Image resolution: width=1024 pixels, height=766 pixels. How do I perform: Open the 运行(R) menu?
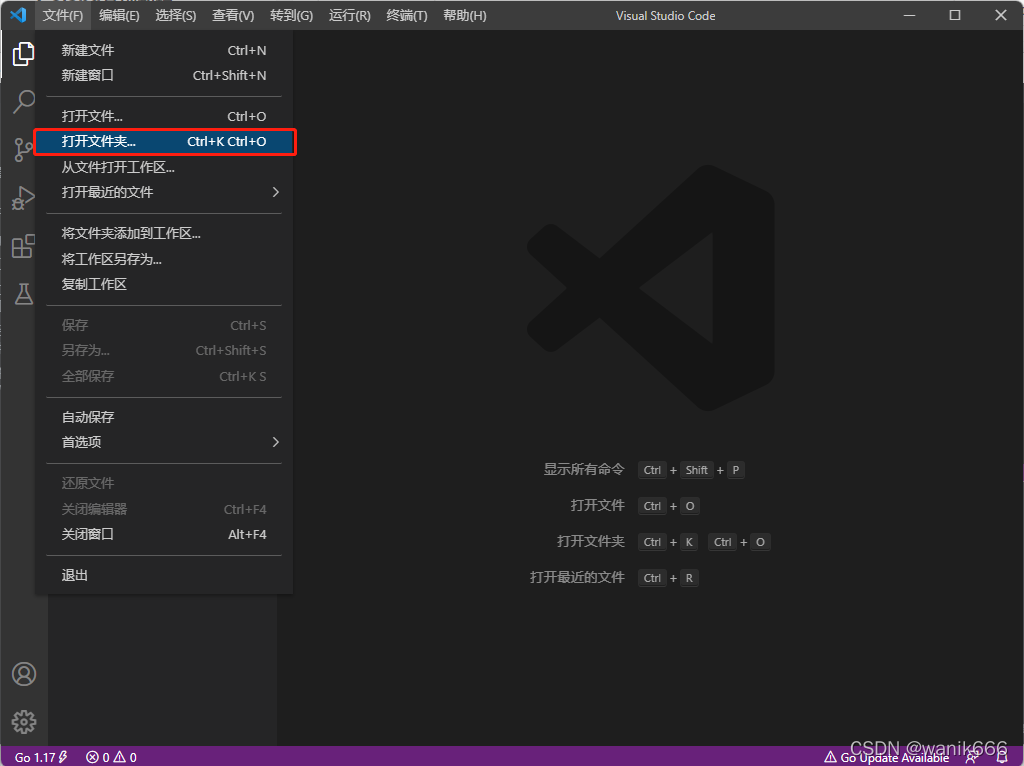[x=349, y=15]
